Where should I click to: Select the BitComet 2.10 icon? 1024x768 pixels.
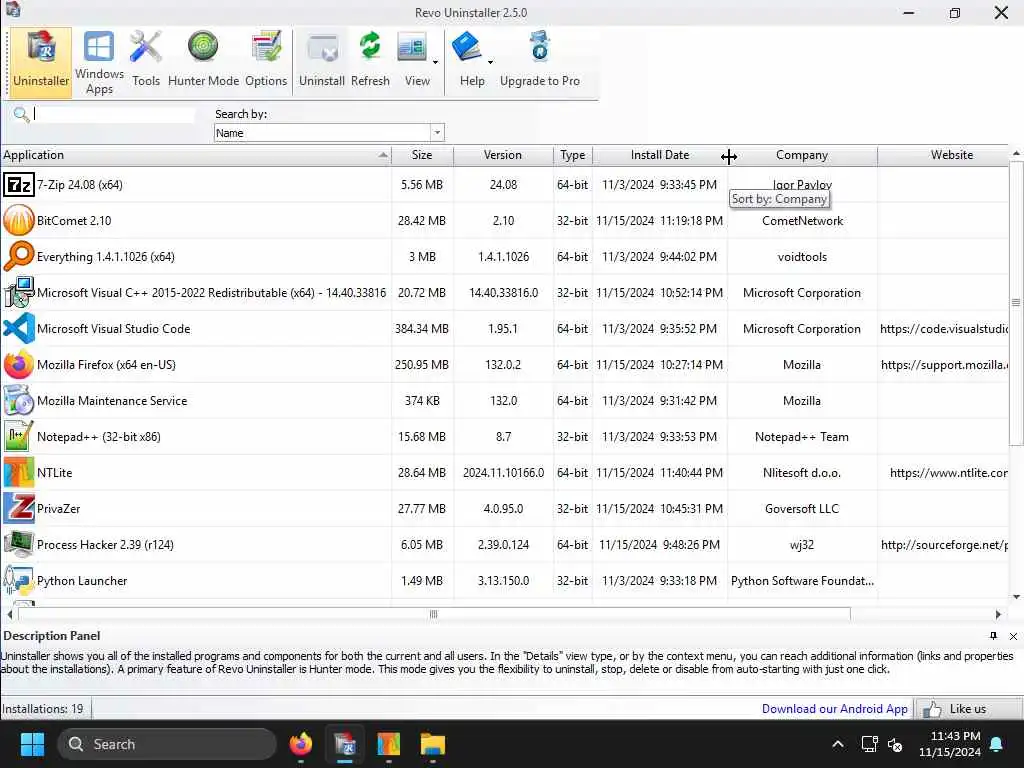coord(18,220)
